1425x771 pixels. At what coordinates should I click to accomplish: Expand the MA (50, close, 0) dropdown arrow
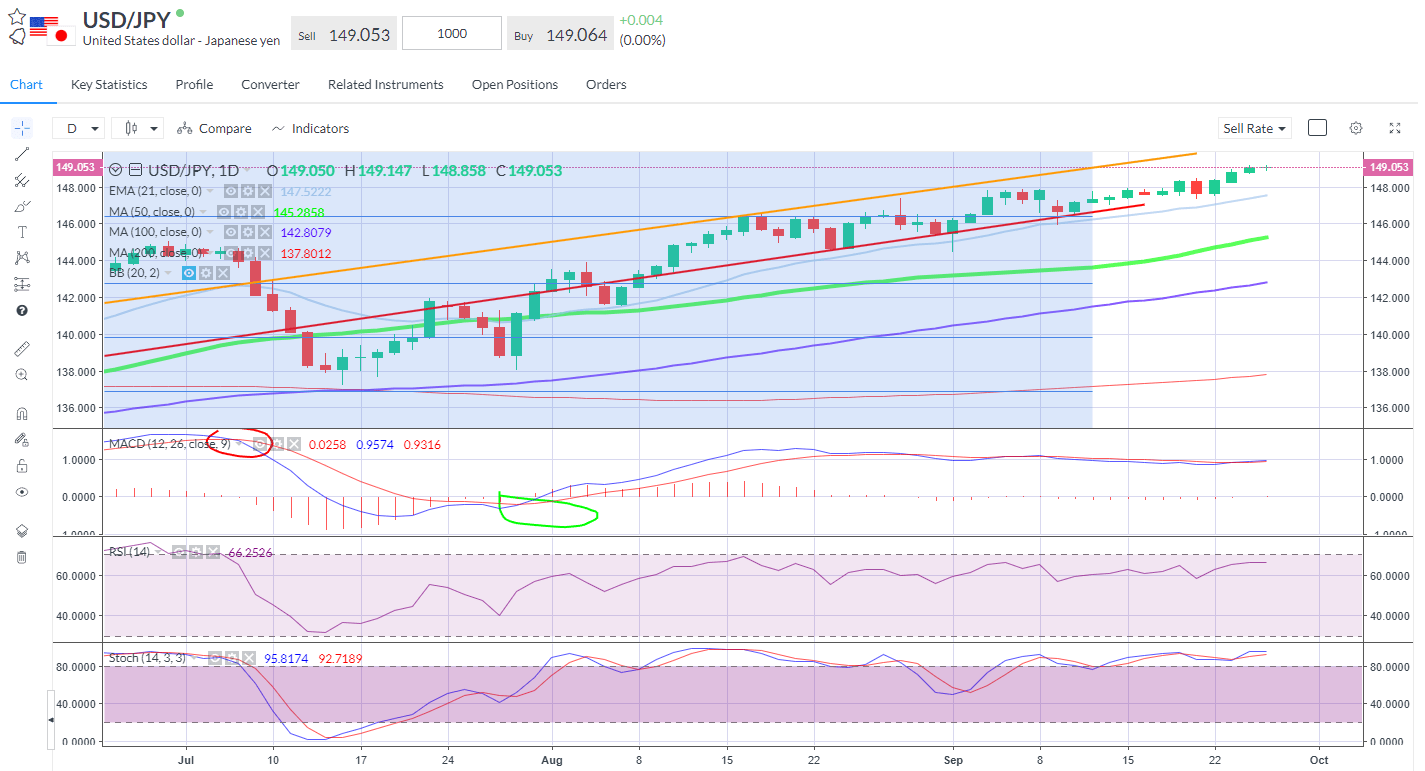click(x=203, y=212)
